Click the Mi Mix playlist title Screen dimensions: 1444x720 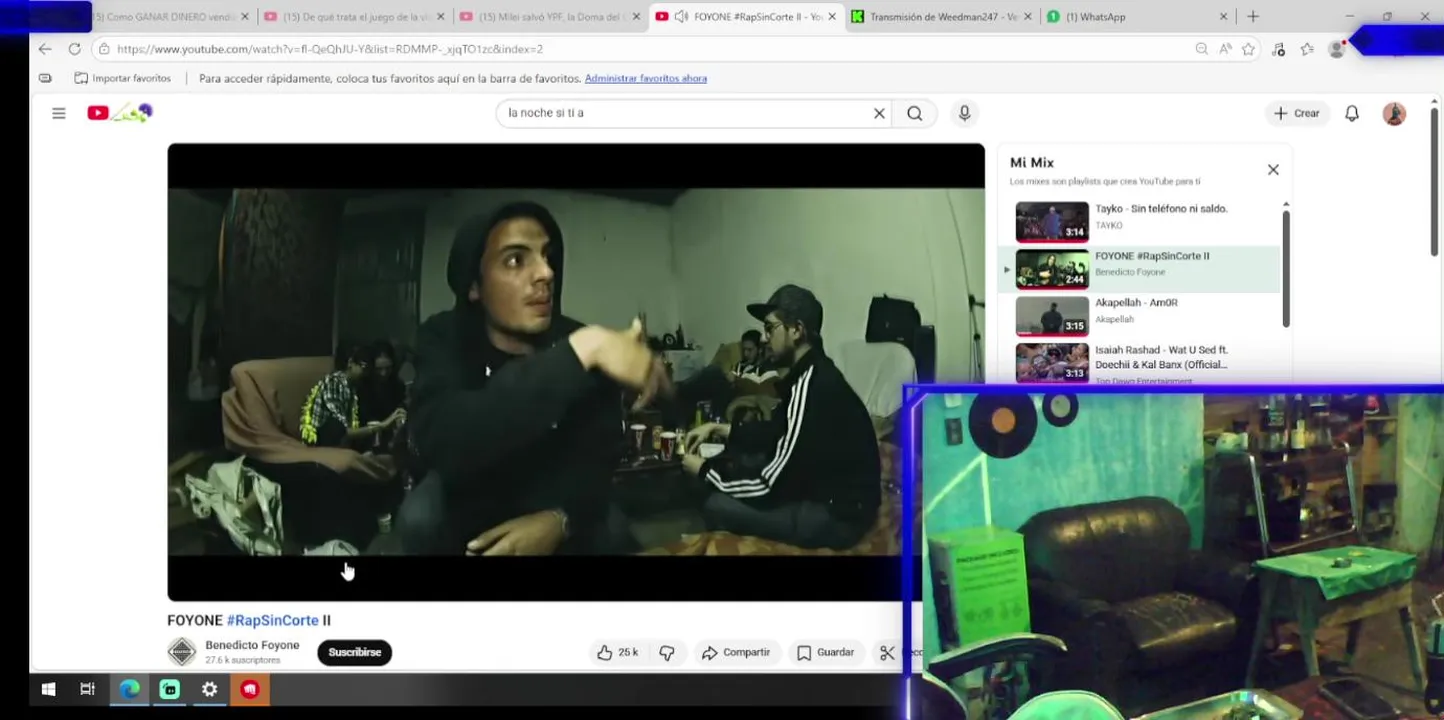tap(1032, 162)
